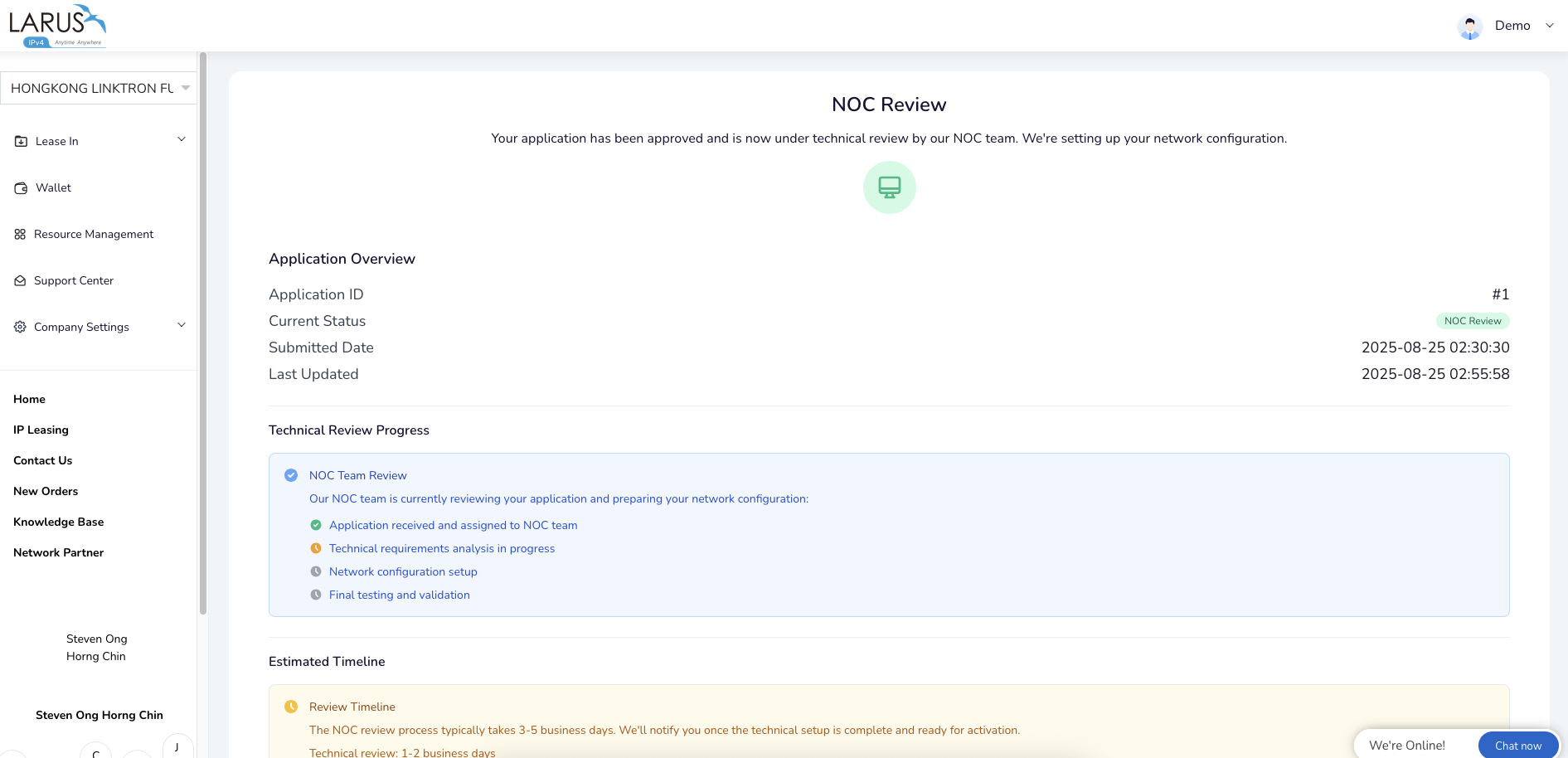
Task: Click the Wallet icon in sidebar
Action: [21, 188]
